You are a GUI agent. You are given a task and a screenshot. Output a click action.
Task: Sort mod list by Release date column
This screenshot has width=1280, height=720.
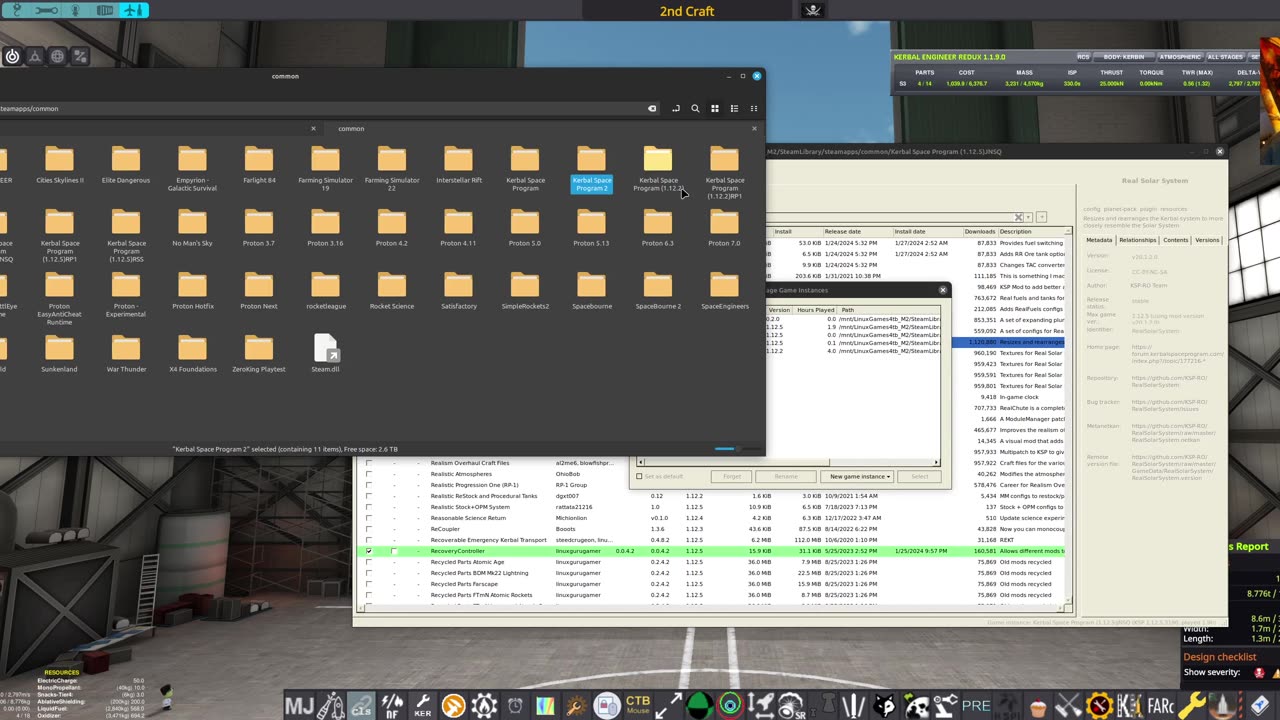(x=857, y=232)
